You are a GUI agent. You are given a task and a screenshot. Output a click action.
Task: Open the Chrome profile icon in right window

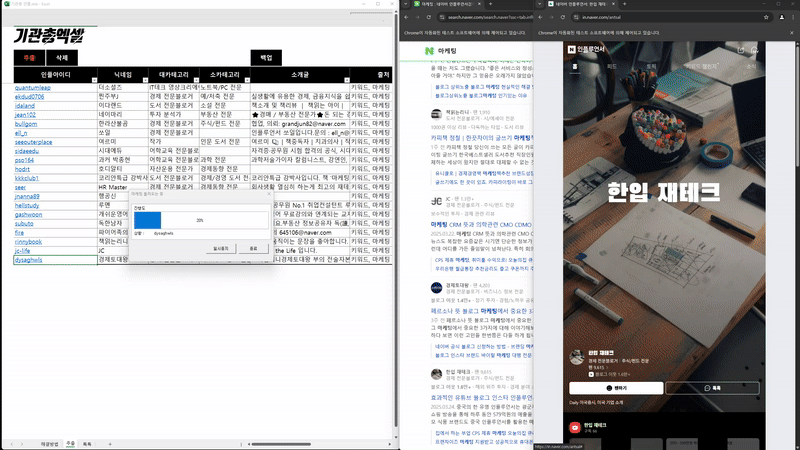782,17
